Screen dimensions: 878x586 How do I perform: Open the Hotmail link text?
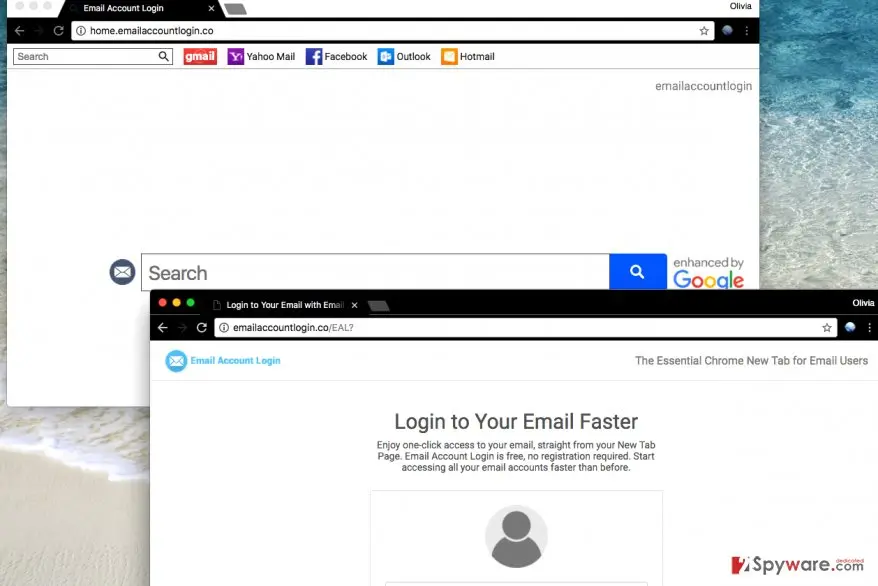pos(477,57)
